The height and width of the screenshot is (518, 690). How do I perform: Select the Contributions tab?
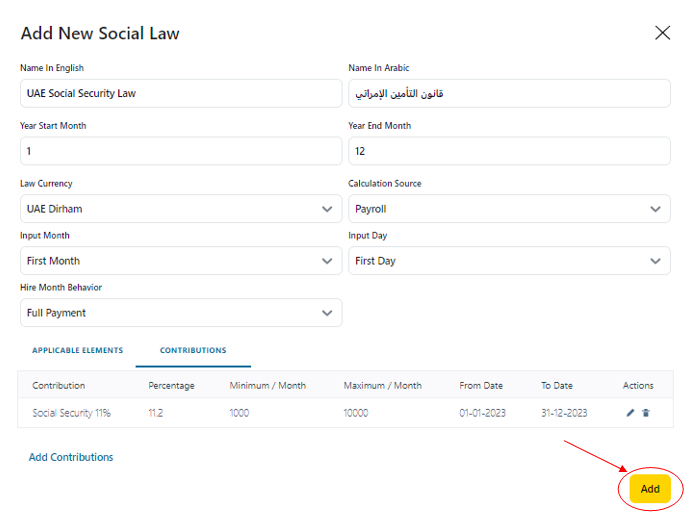click(193, 351)
